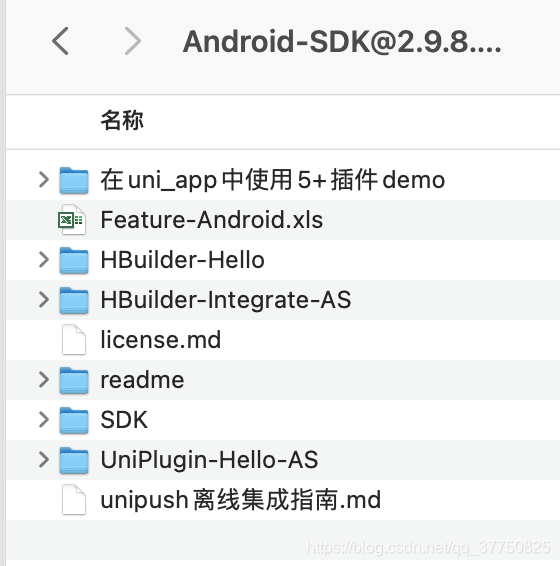Expand the SDK folder chevron
This screenshot has width=560, height=566.
point(44,420)
